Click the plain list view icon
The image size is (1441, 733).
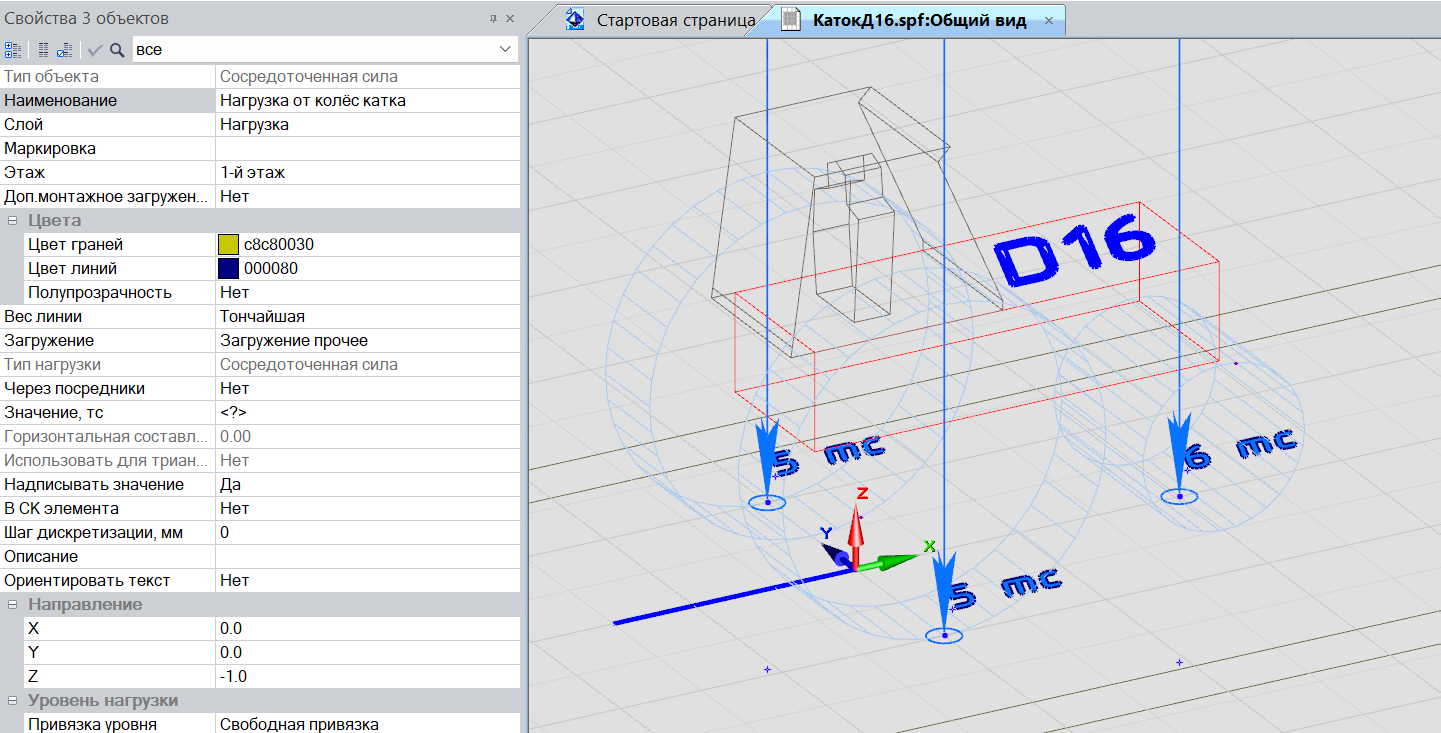click(43, 49)
